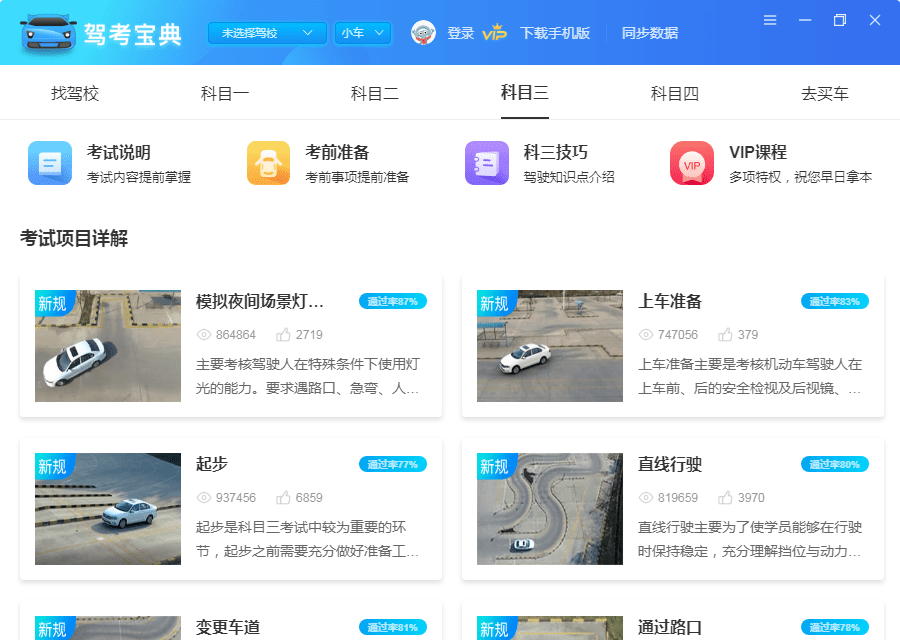Viewport: 900px width, 640px height.
Task: Click the 通过率78% badge
Action: (835, 627)
